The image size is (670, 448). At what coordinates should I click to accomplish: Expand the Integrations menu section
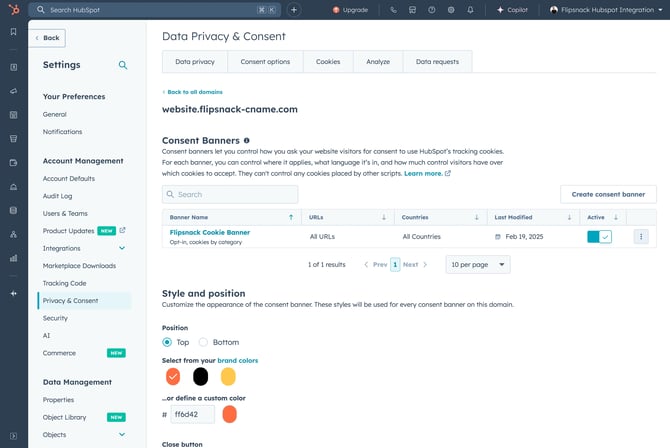[122, 248]
